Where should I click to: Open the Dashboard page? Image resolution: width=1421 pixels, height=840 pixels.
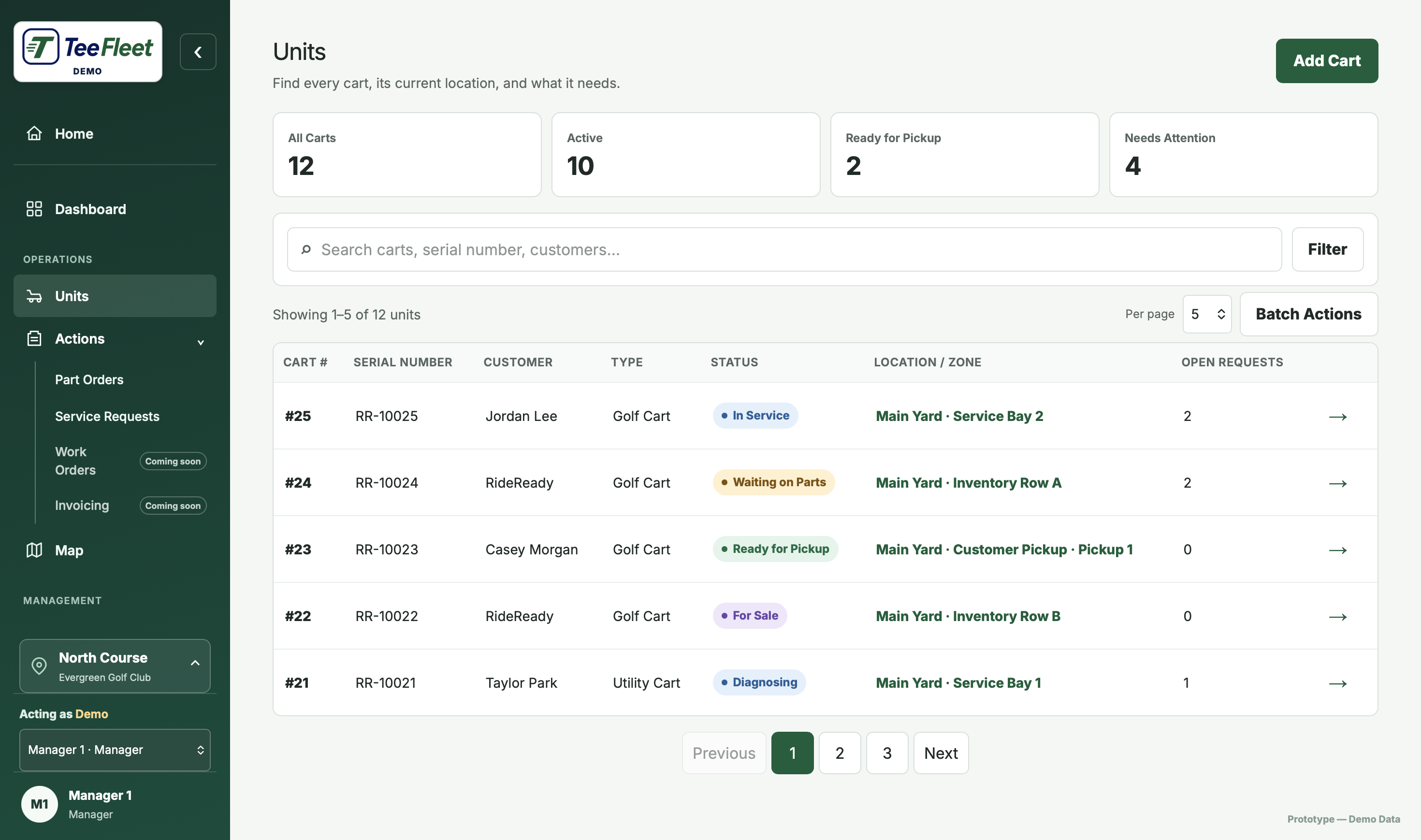coord(115,209)
